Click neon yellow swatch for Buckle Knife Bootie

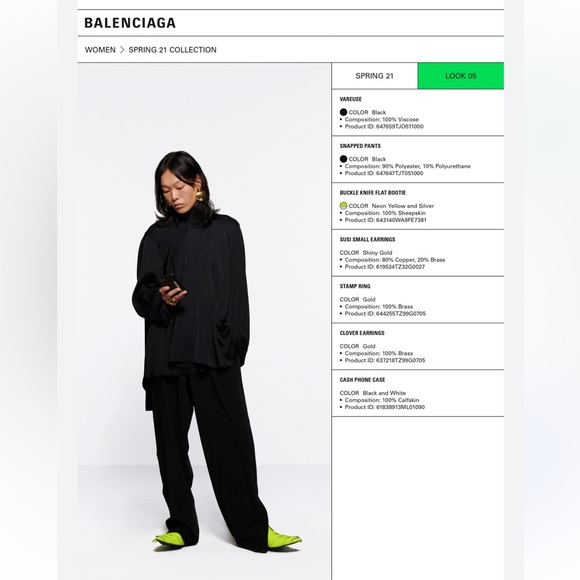click(x=343, y=206)
